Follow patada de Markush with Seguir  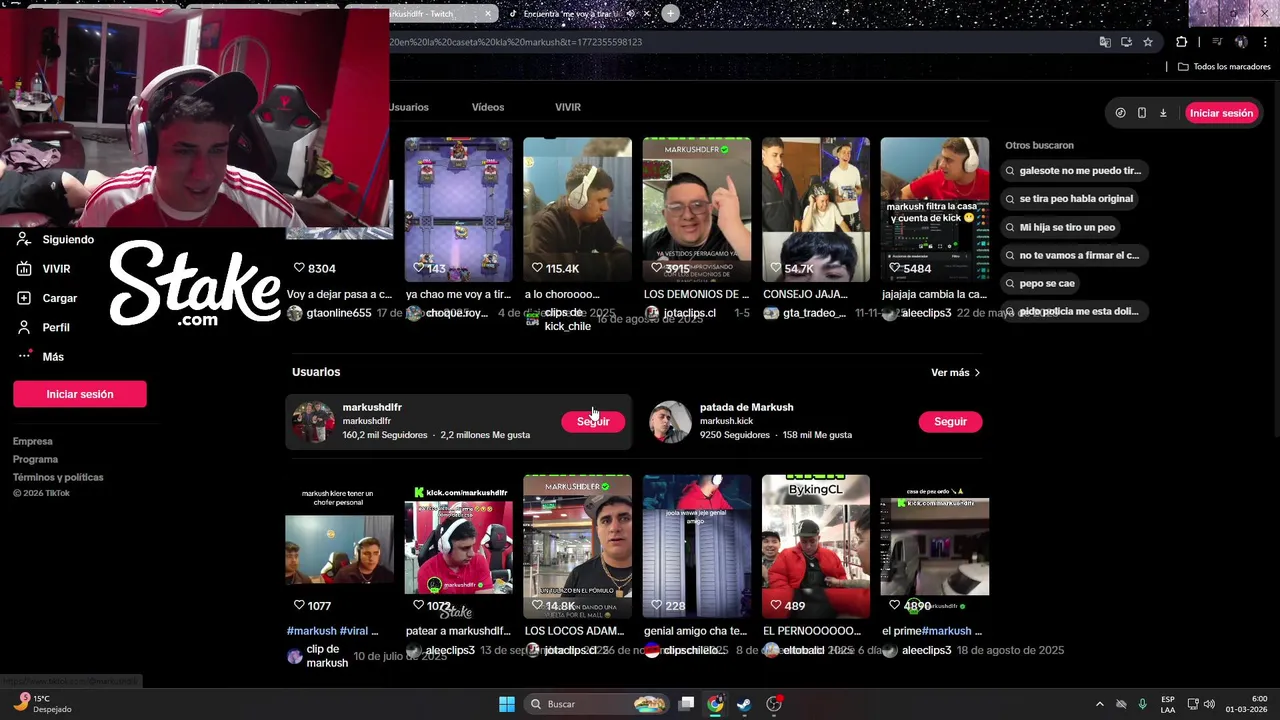click(x=950, y=422)
